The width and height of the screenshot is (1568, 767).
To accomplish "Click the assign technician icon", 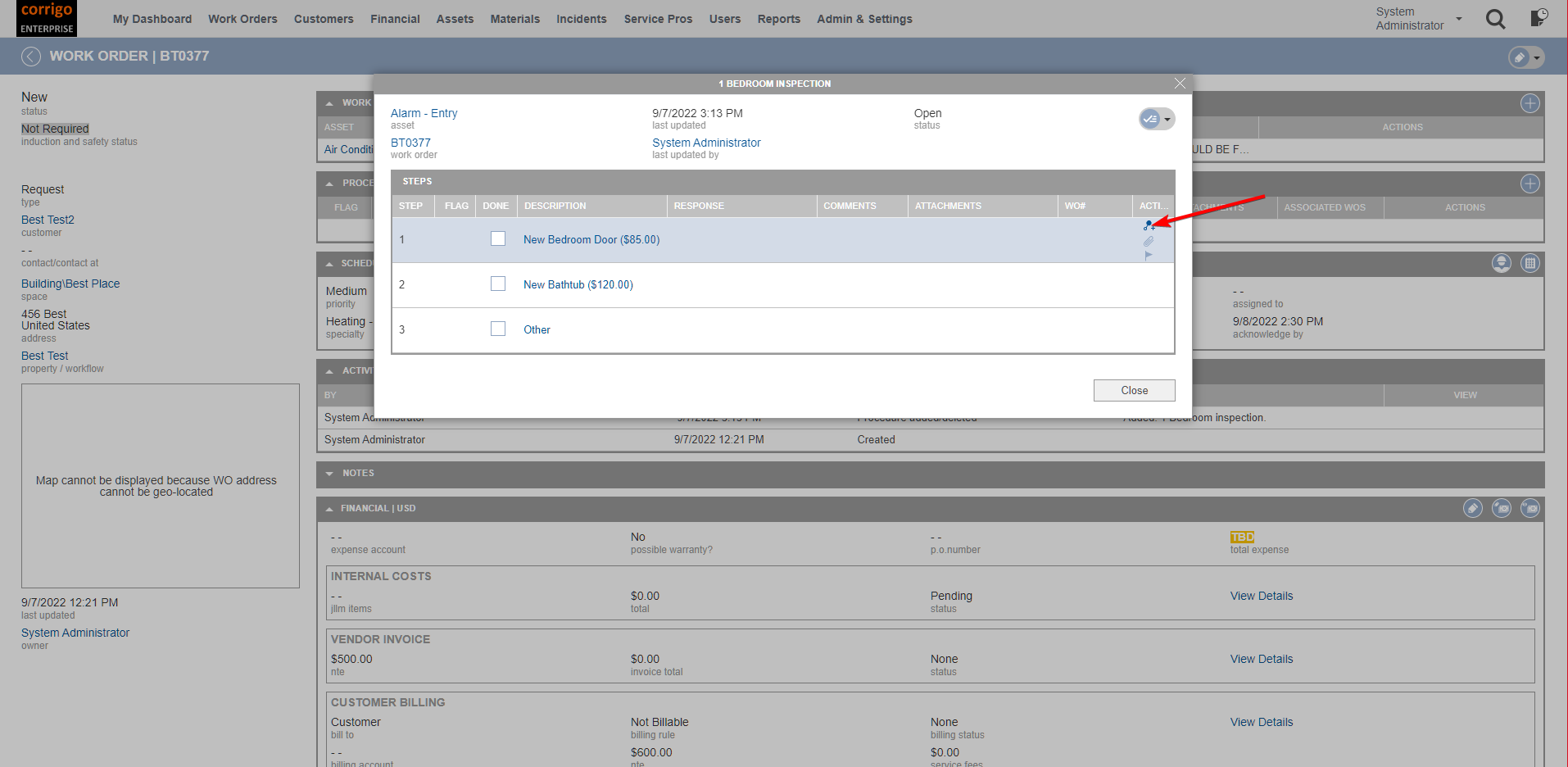I will [1501, 263].
